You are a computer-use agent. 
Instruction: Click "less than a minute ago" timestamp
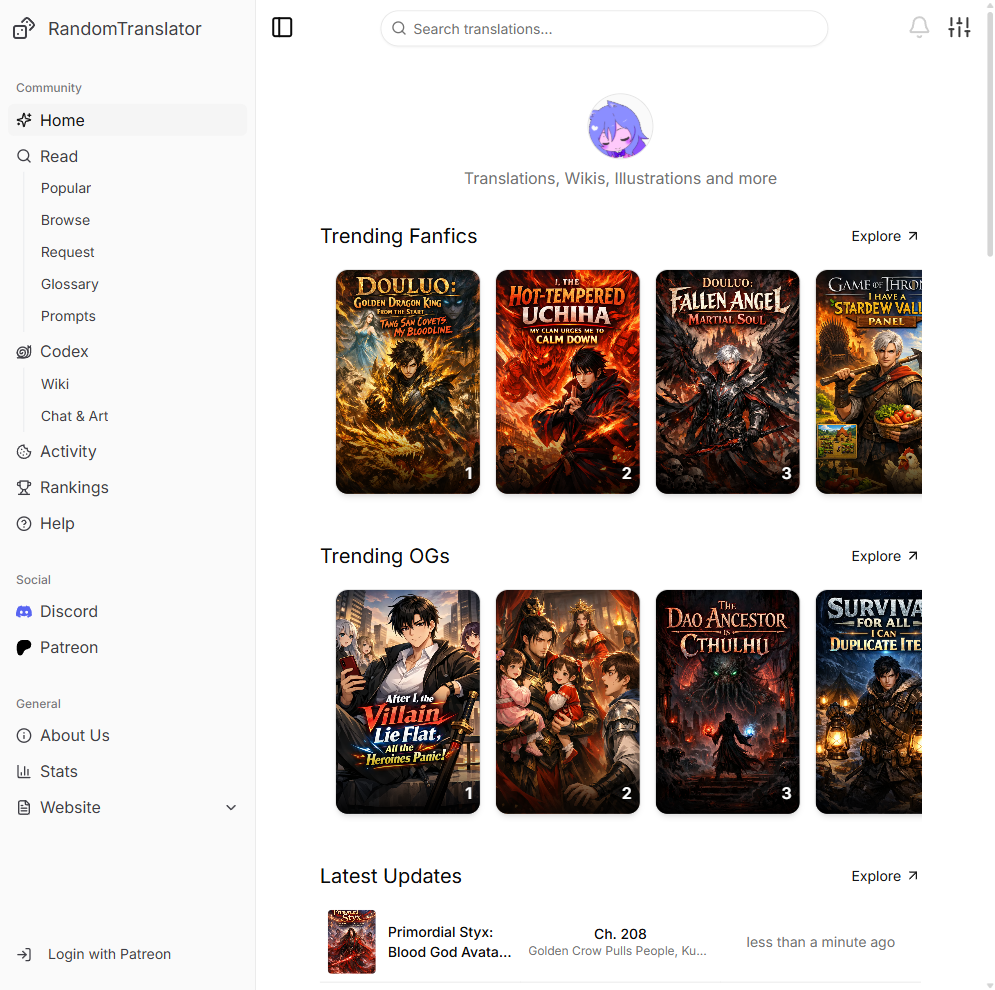tap(820, 942)
